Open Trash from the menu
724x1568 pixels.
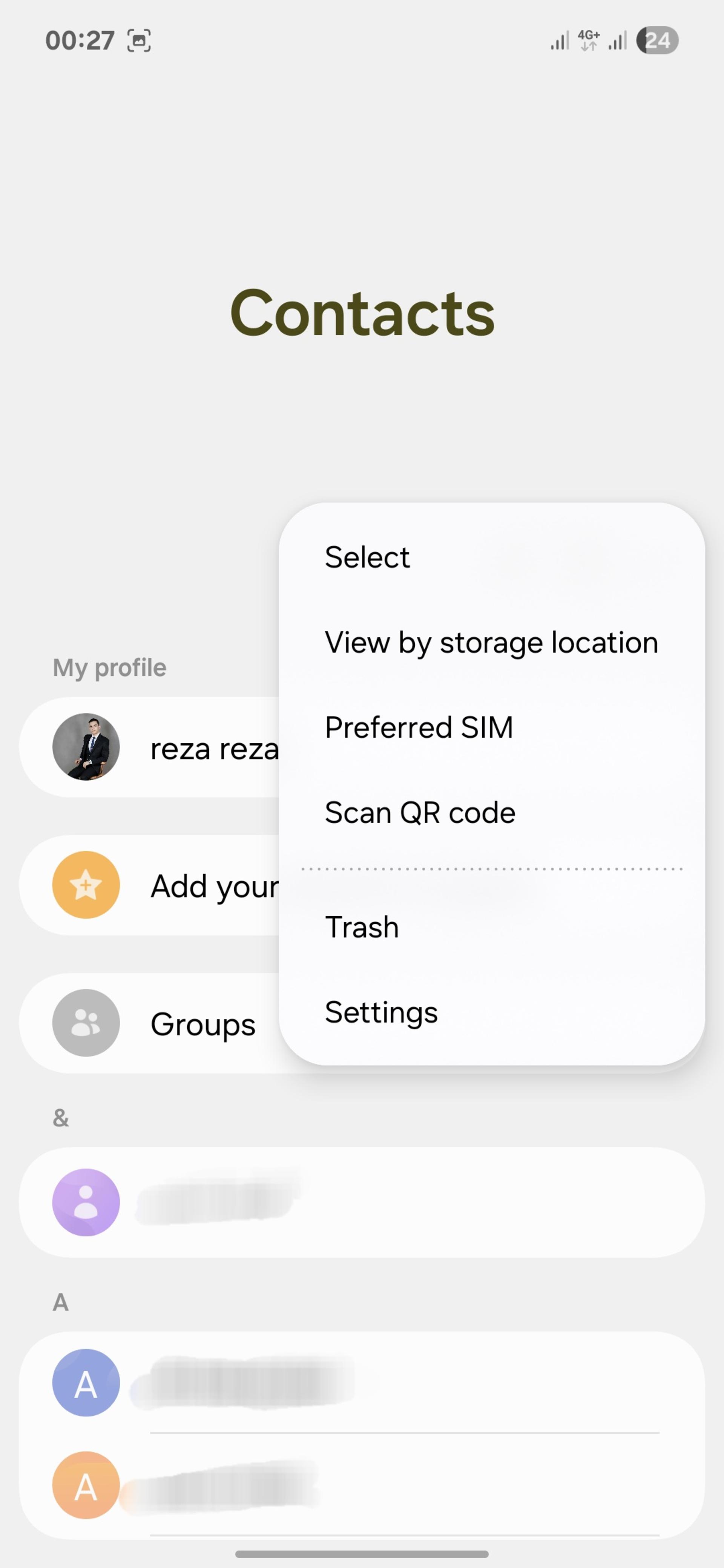tap(362, 927)
